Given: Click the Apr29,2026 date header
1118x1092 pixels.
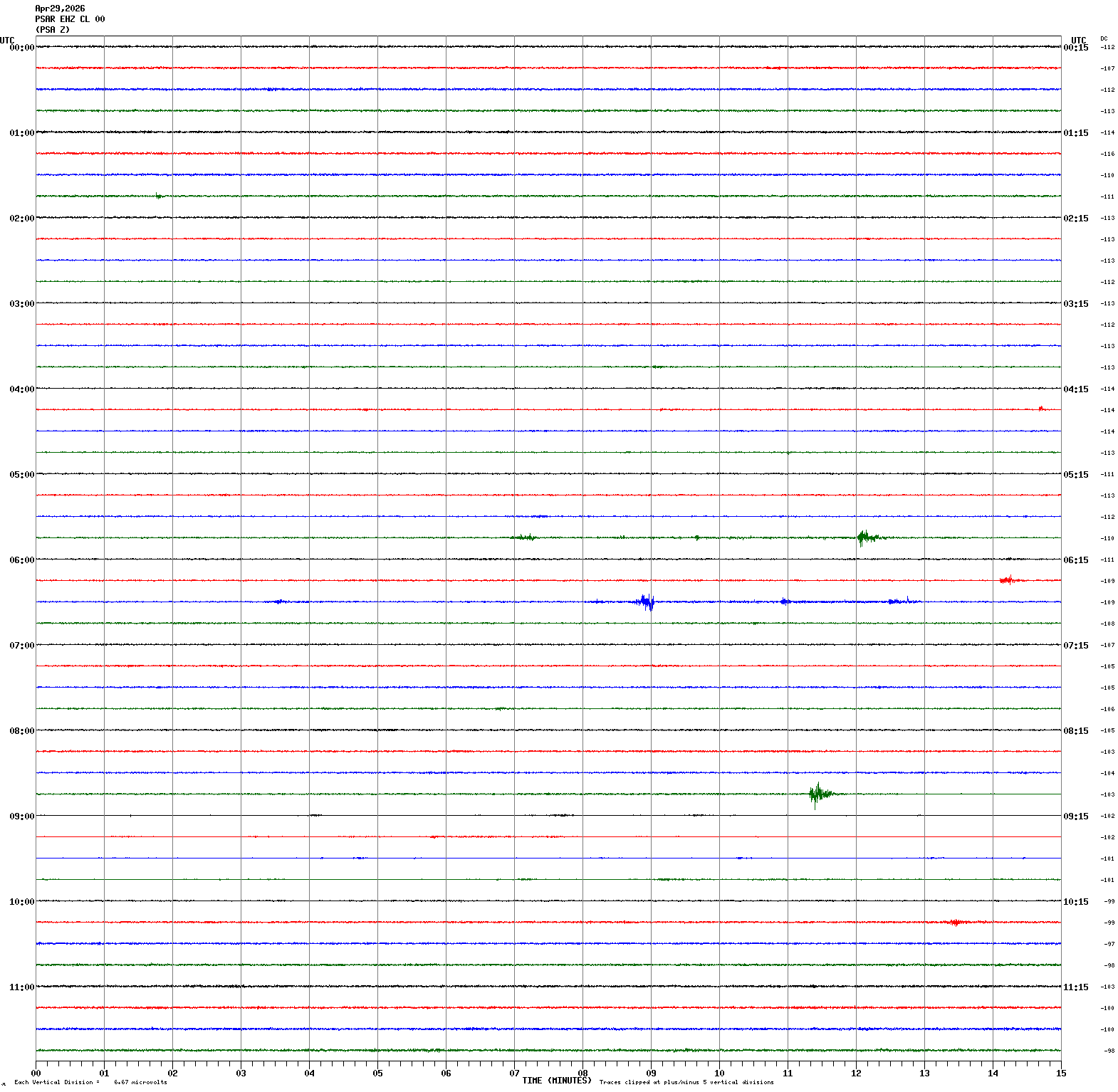Looking at the screenshot, I should 60,9.
